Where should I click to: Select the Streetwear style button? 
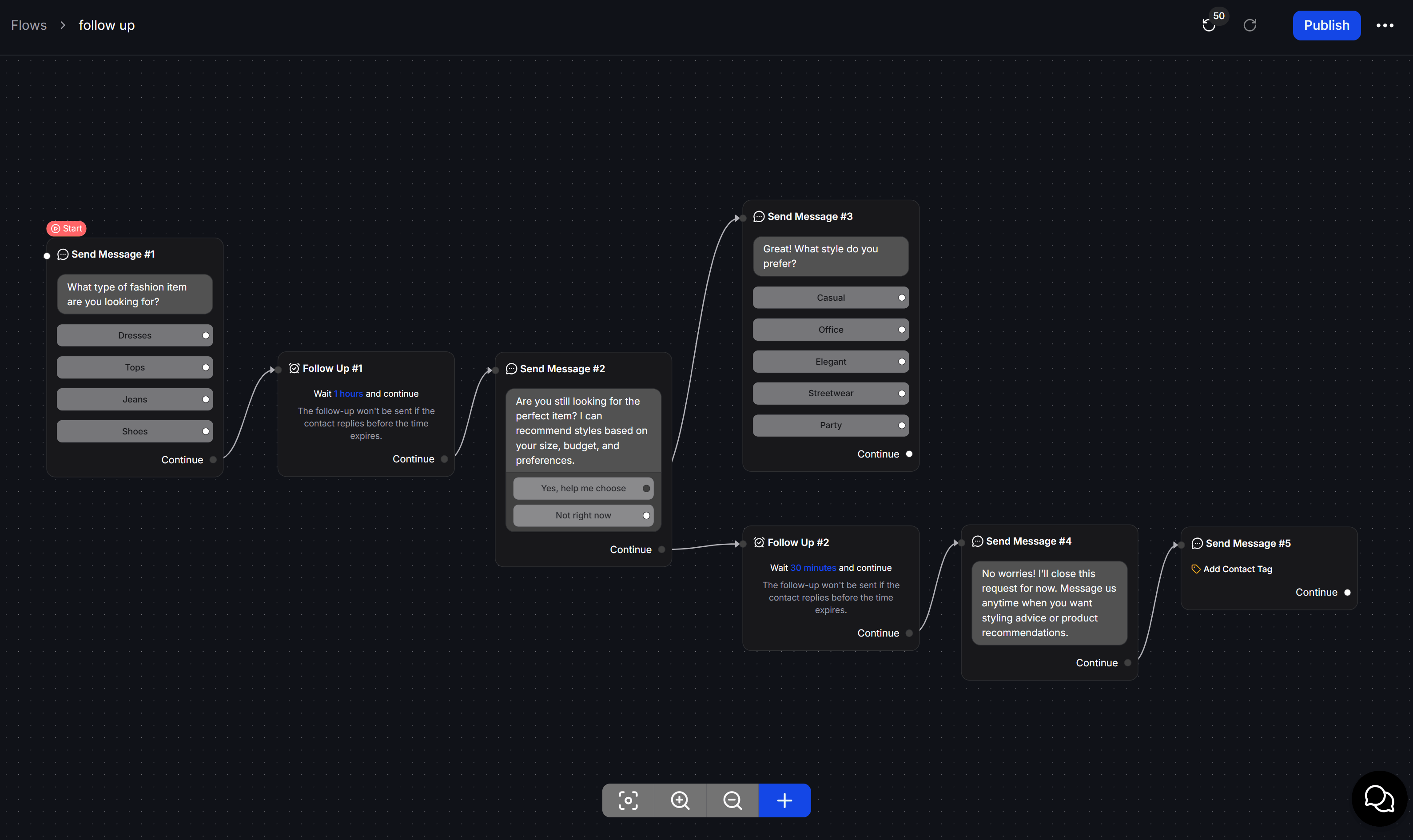(831, 394)
